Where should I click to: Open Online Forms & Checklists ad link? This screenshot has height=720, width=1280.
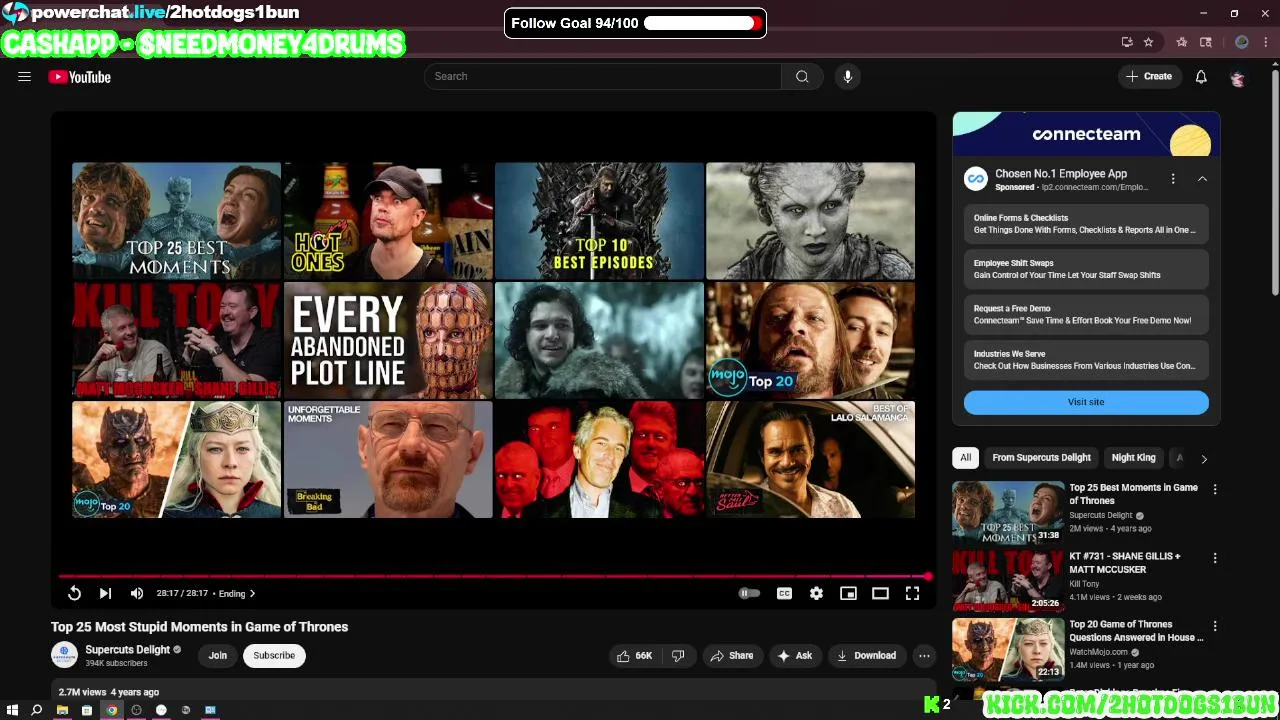1086,224
